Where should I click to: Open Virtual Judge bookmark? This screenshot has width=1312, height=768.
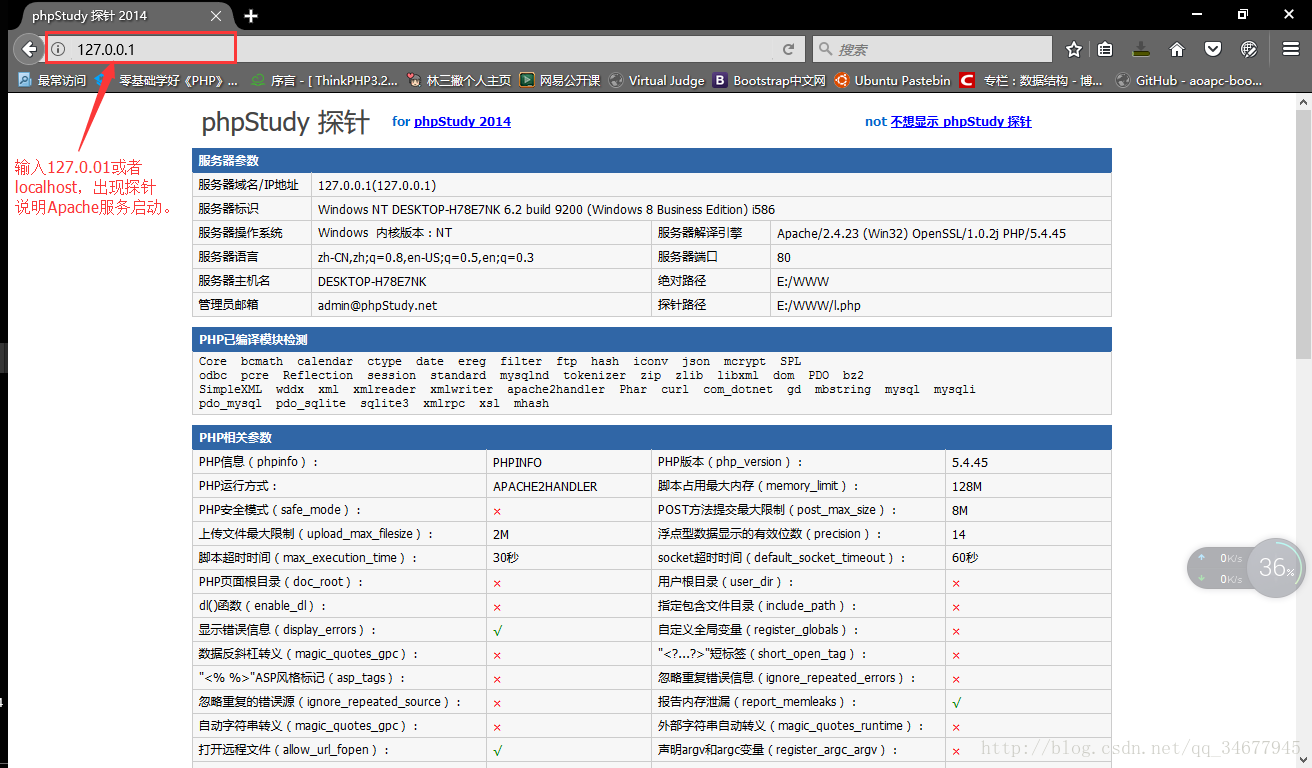pyautogui.click(x=657, y=80)
